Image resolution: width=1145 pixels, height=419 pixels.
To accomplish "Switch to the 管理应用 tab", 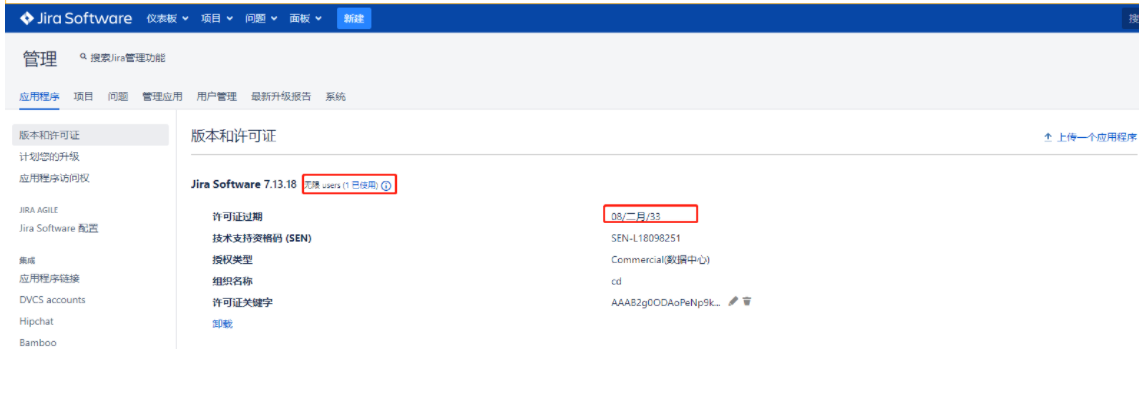I will tap(162, 96).
